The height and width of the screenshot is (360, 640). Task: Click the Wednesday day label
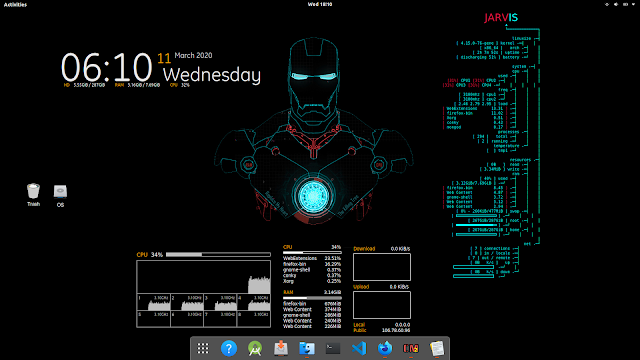211,76
